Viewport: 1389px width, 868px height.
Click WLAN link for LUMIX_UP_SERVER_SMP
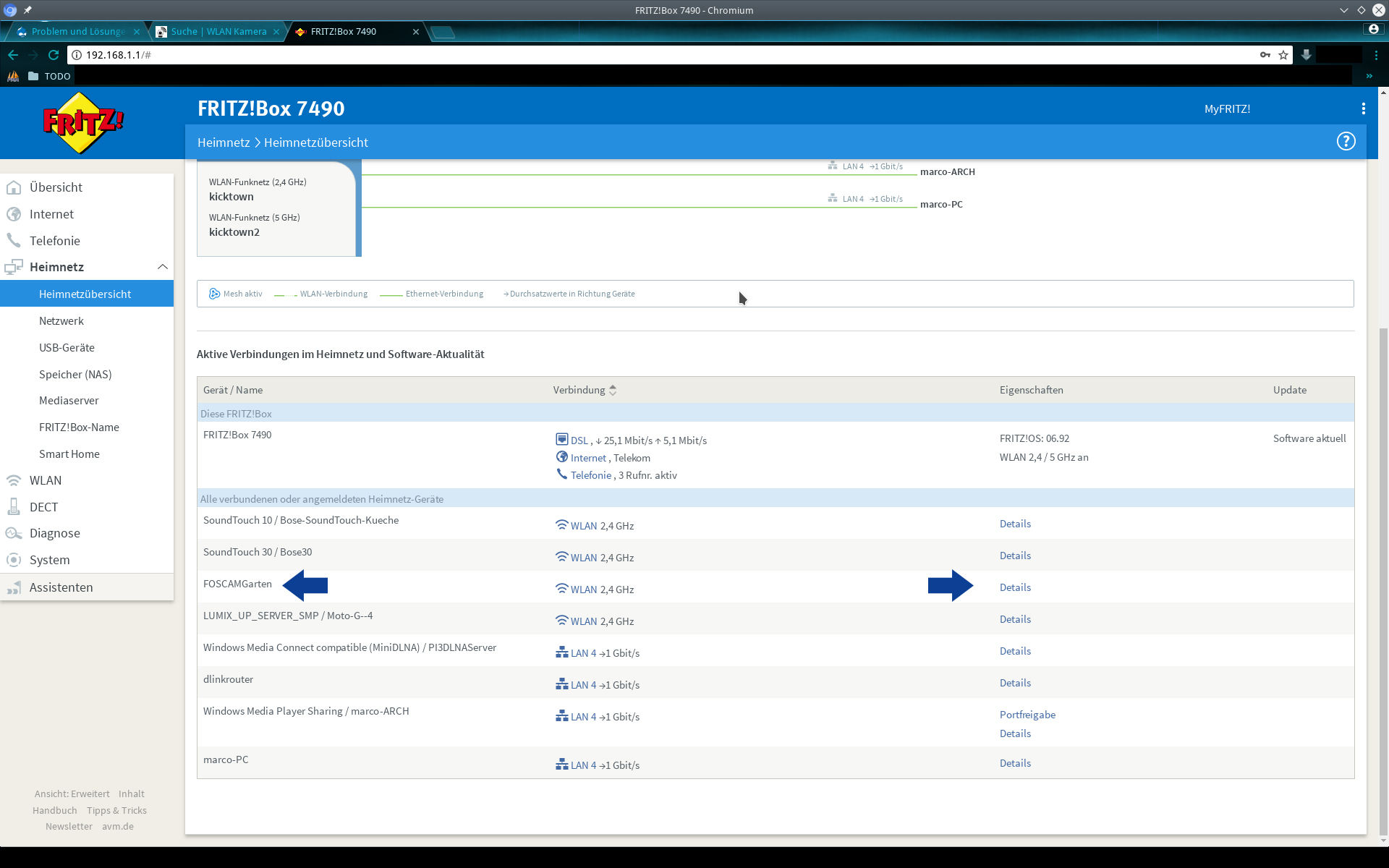tap(584, 621)
